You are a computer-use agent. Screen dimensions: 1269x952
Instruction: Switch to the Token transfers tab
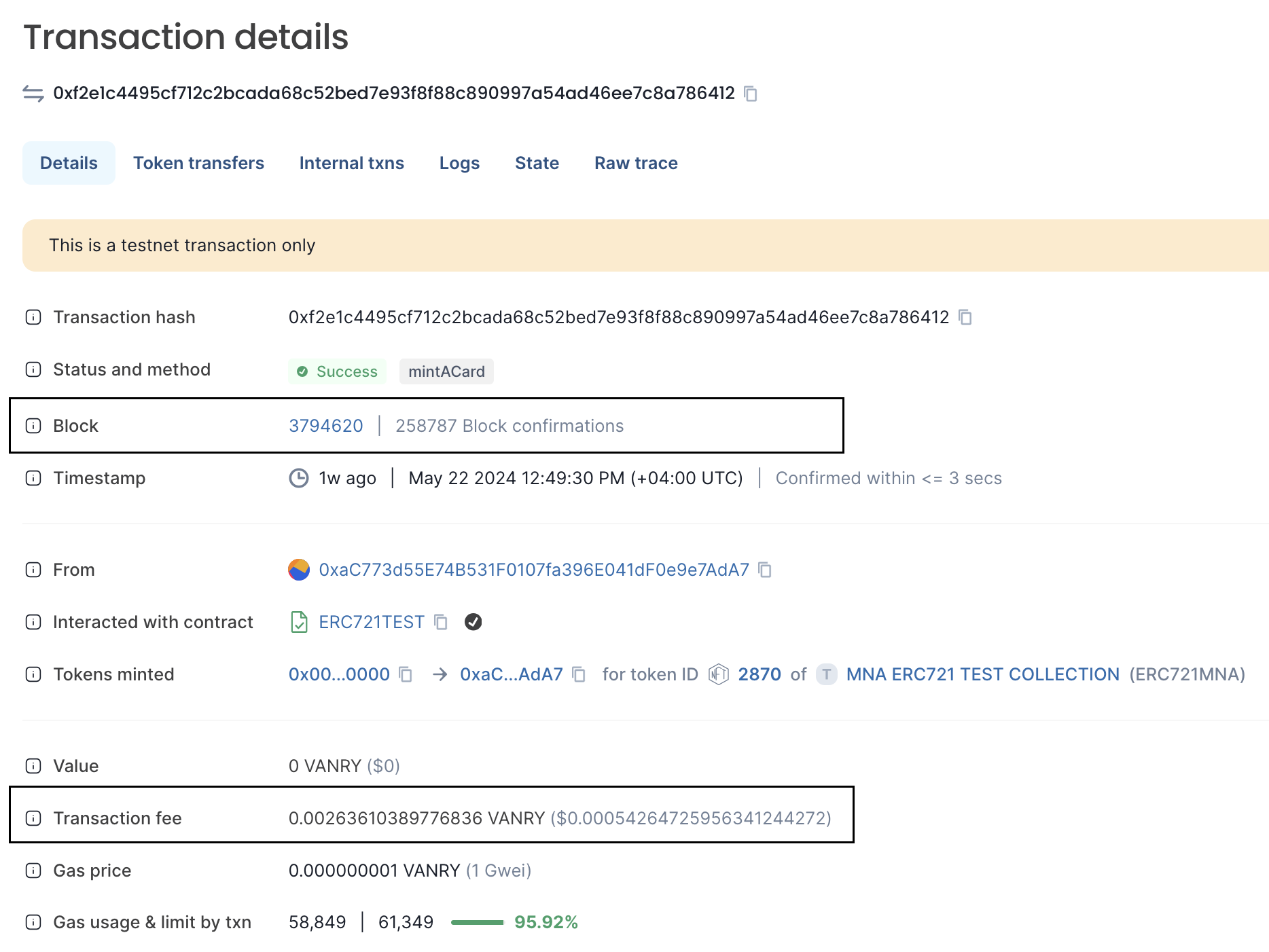[x=198, y=163]
